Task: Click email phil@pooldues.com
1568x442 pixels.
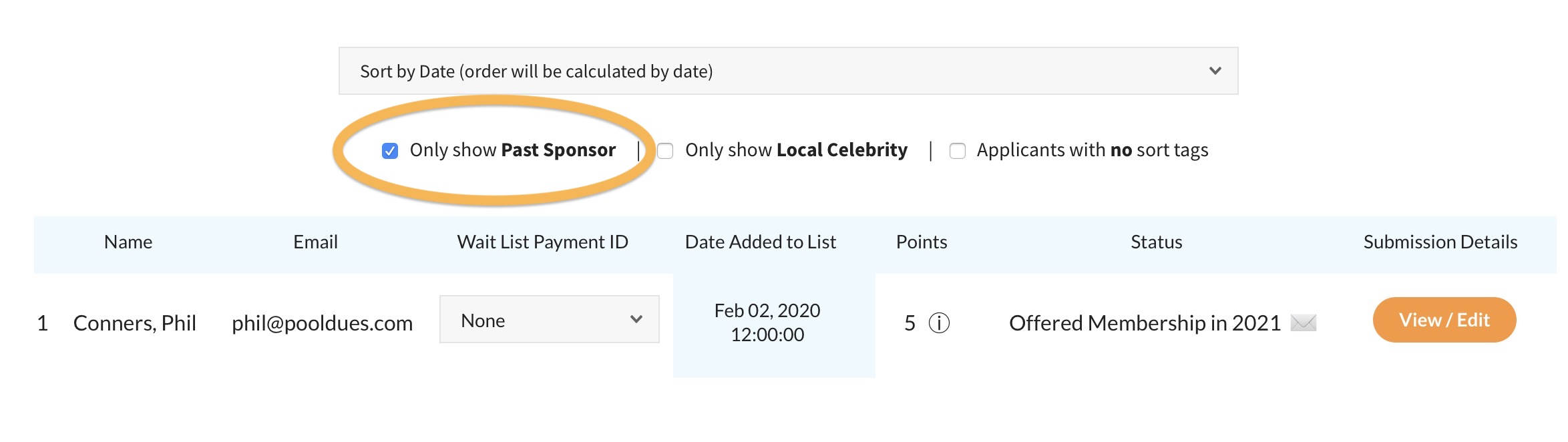Action: point(322,323)
